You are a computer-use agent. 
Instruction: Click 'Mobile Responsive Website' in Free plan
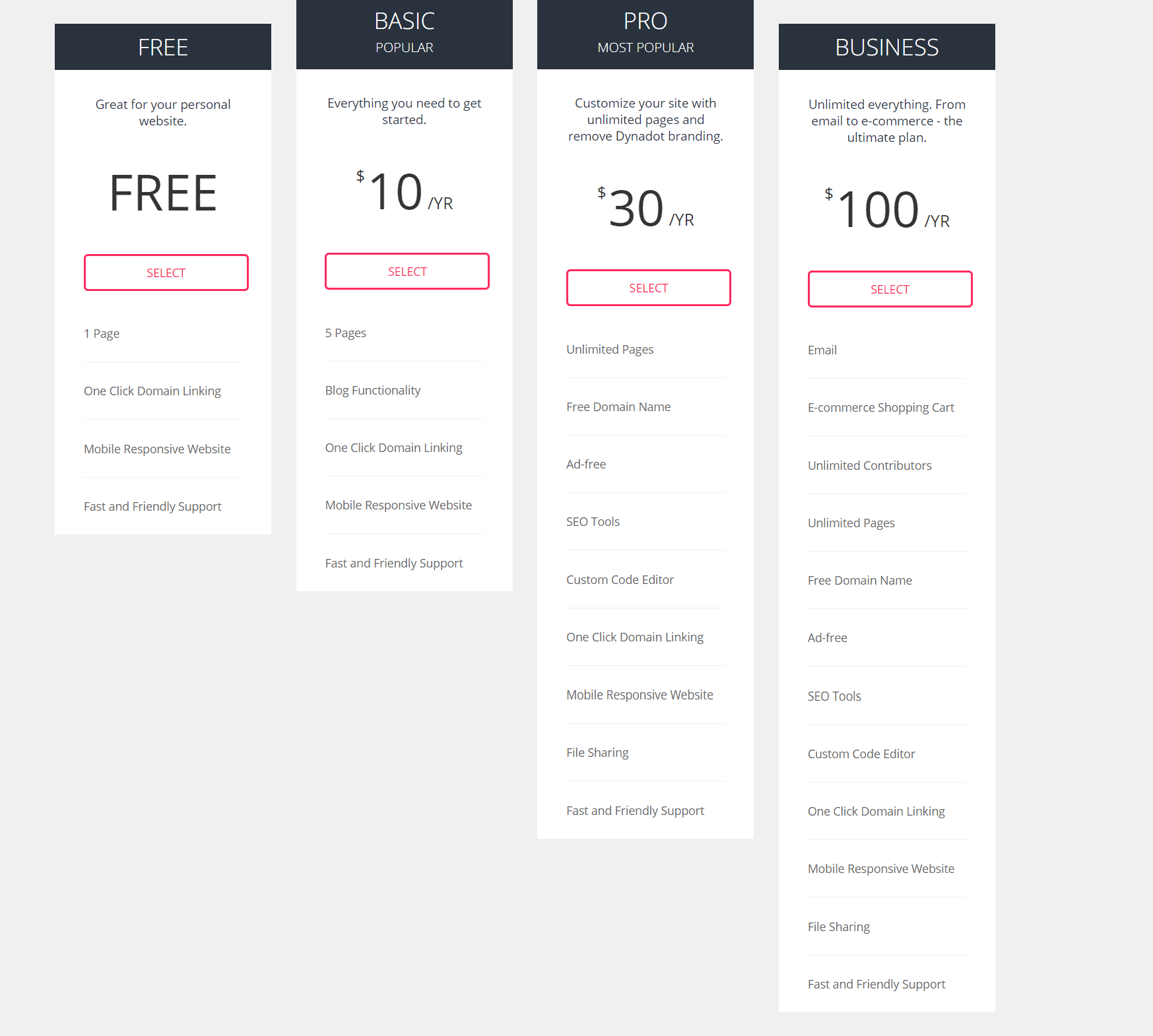[157, 449]
